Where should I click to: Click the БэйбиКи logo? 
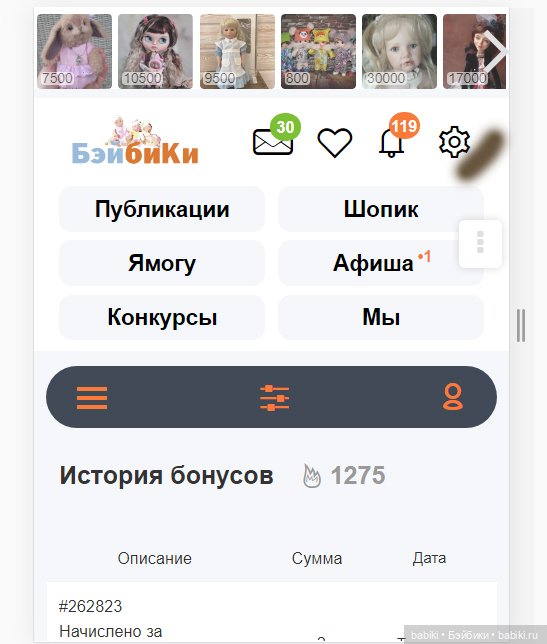coord(135,141)
